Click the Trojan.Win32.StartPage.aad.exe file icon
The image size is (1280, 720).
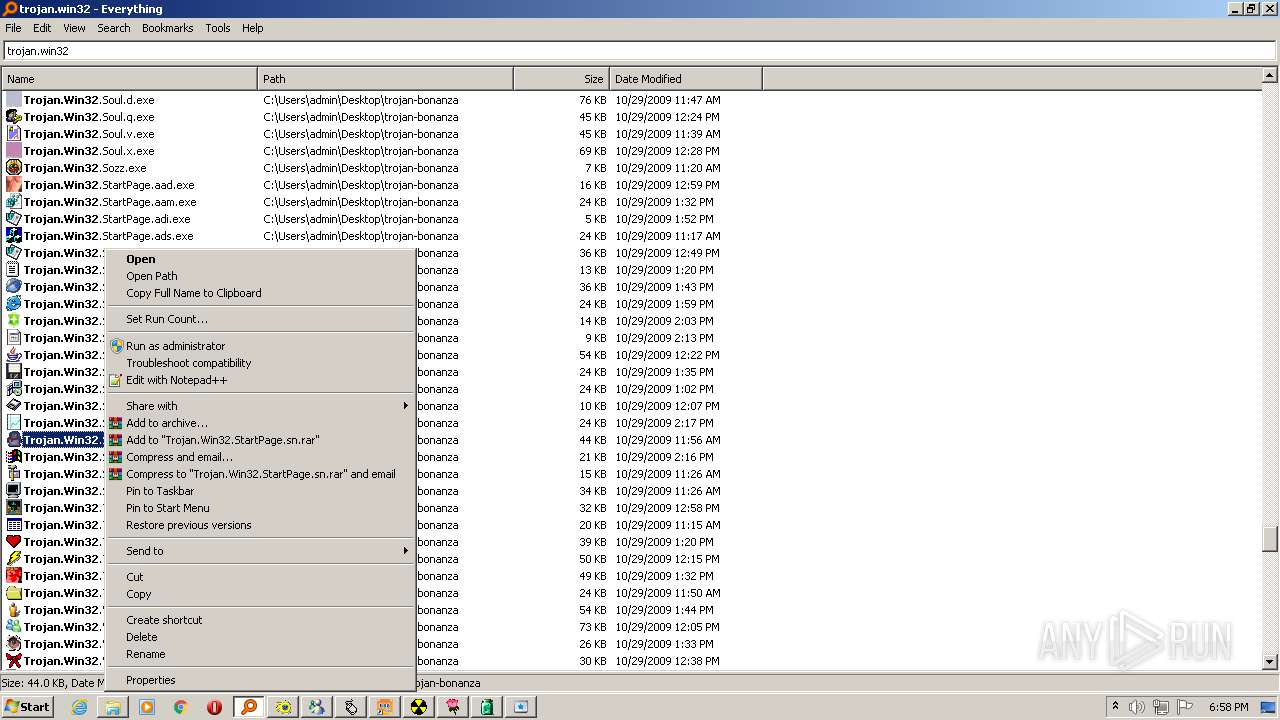click(x=13, y=185)
